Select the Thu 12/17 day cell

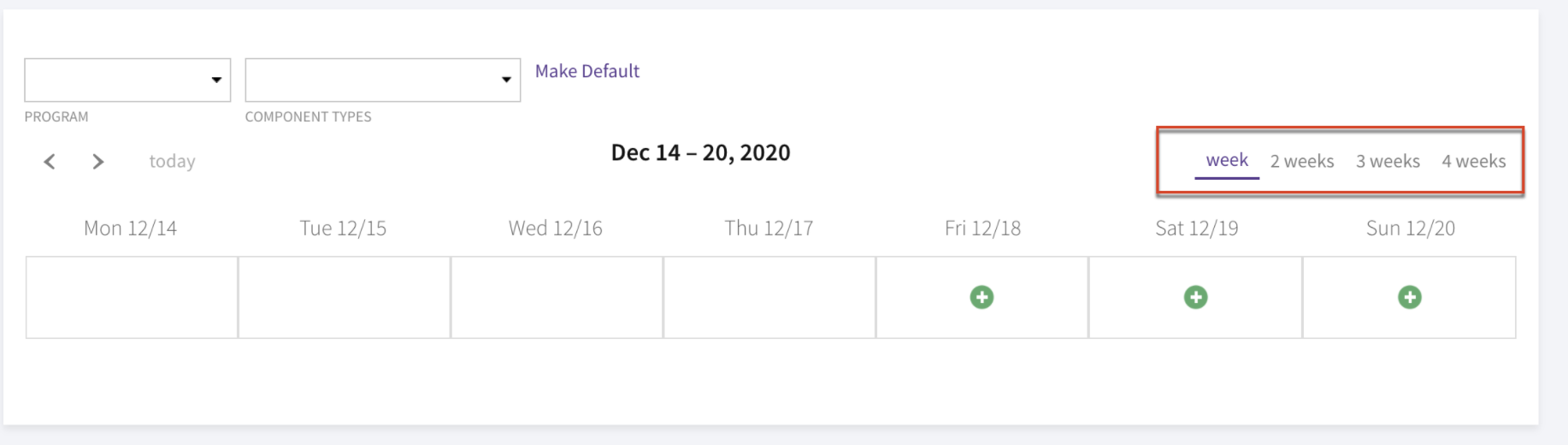click(x=769, y=297)
